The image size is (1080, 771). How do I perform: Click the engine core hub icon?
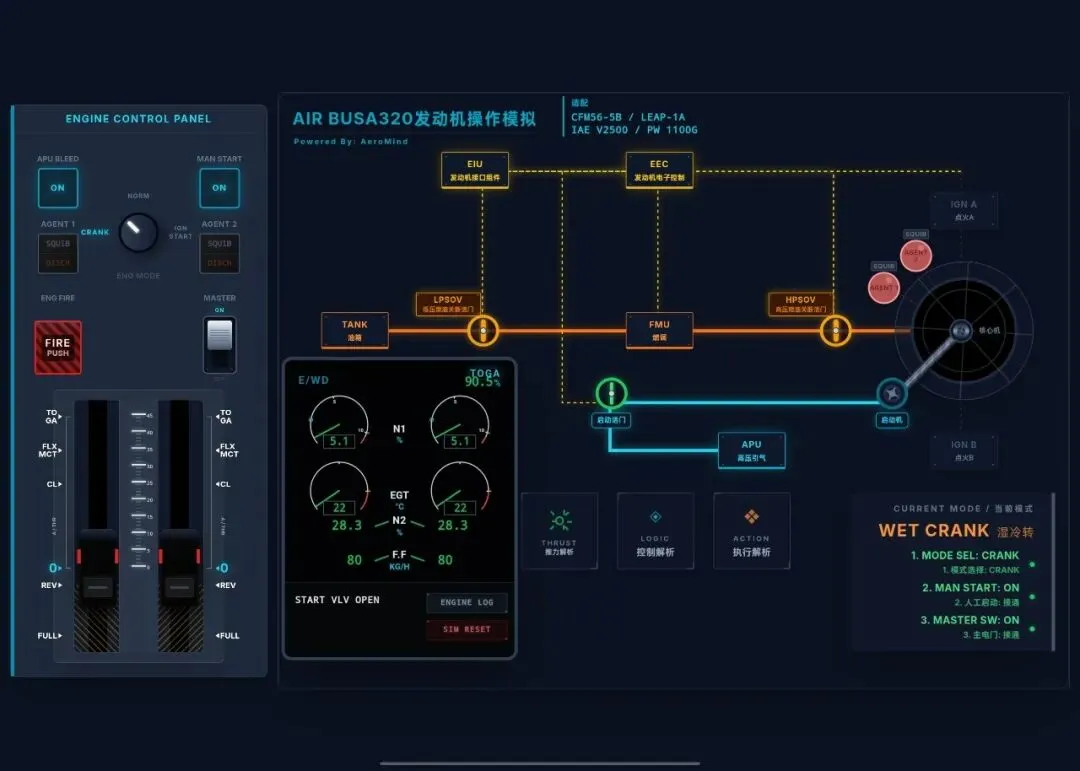click(962, 331)
